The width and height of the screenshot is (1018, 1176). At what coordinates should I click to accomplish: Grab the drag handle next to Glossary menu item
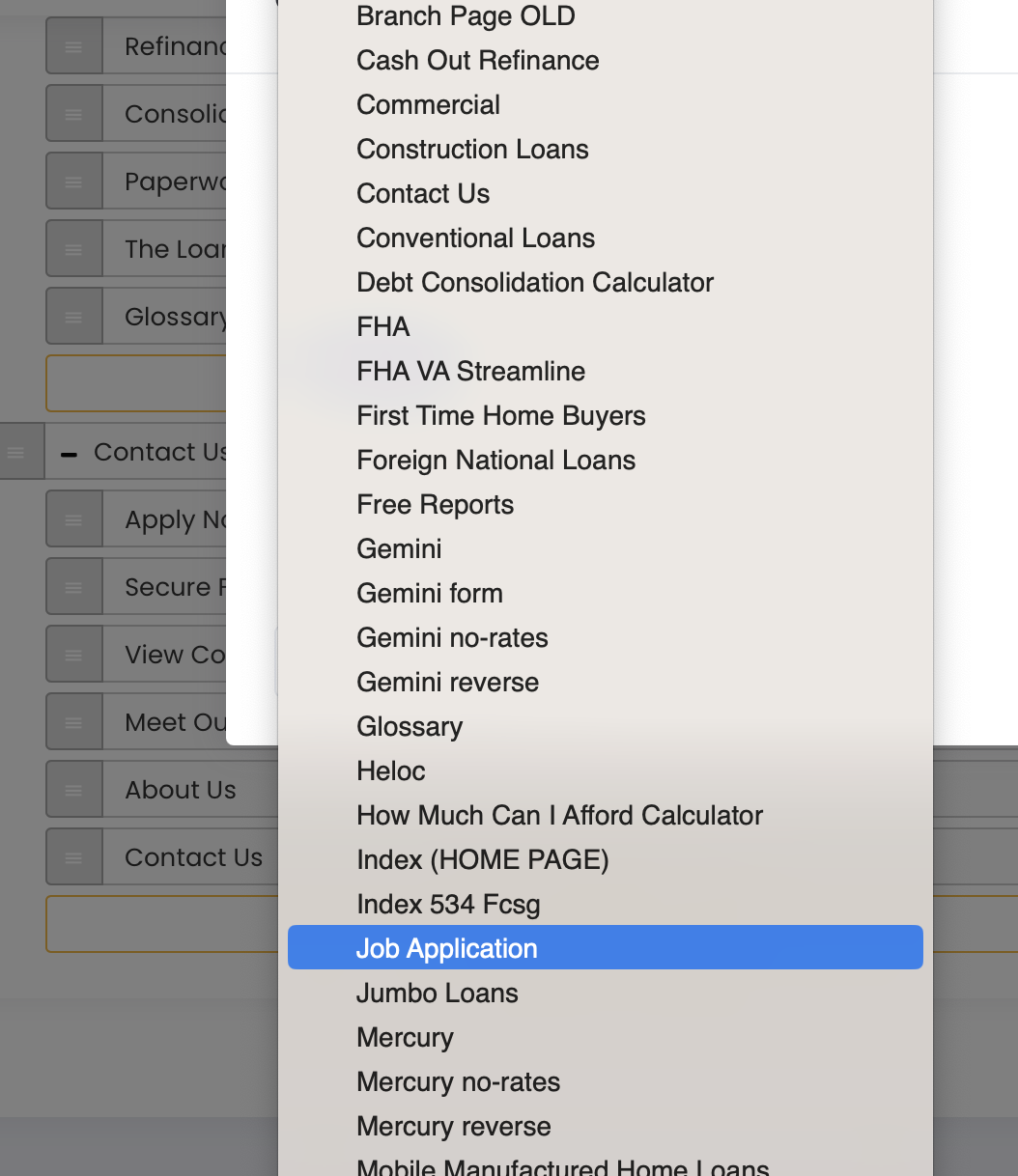pos(73,317)
